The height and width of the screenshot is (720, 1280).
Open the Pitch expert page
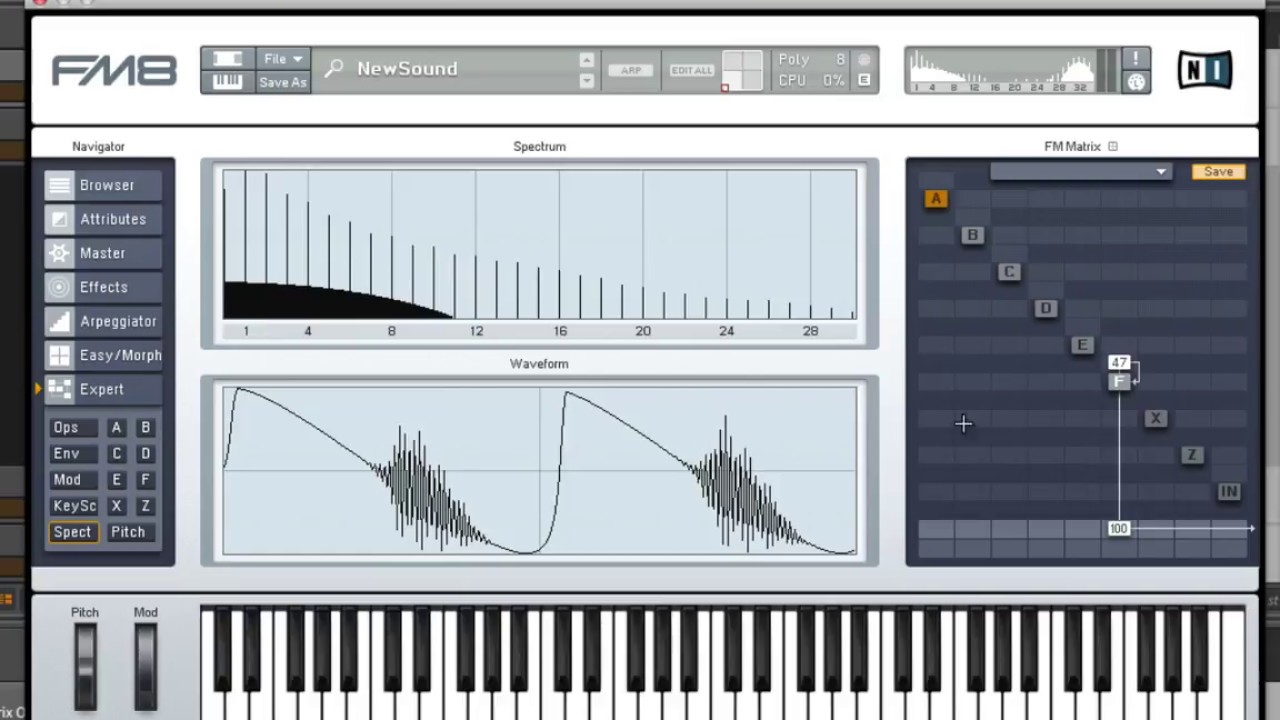[x=130, y=532]
